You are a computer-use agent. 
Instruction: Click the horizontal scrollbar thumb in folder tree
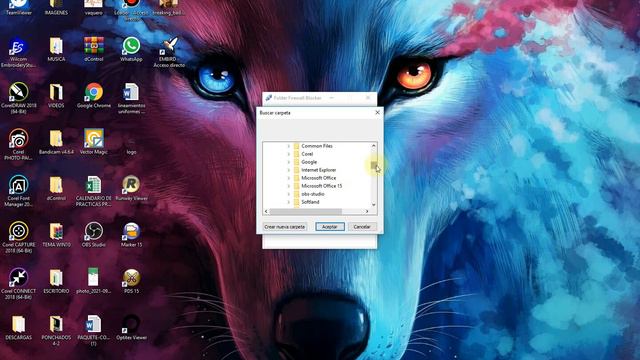click(305, 211)
